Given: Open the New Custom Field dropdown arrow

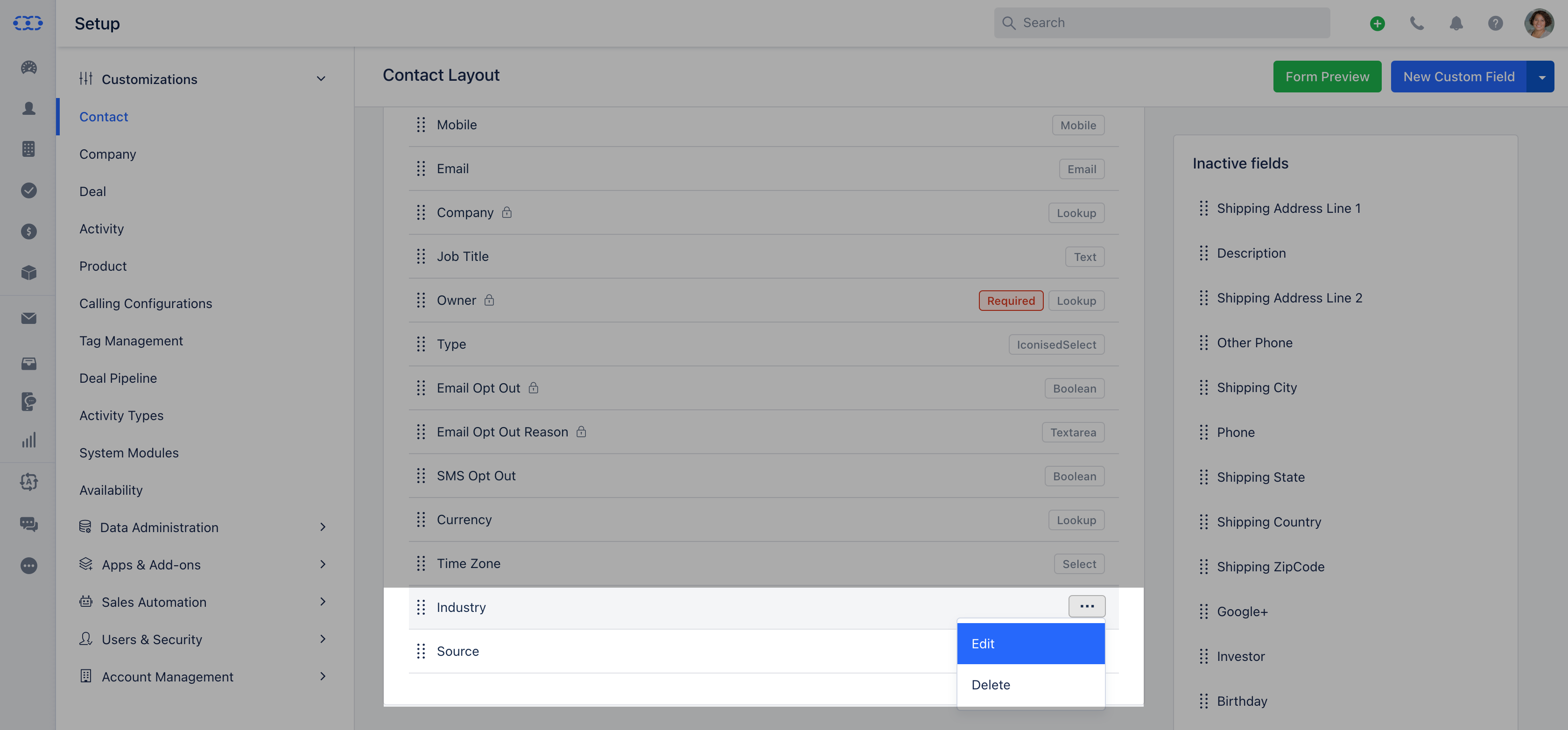Looking at the screenshot, I should pyautogui.click(x=1541, y=77).
